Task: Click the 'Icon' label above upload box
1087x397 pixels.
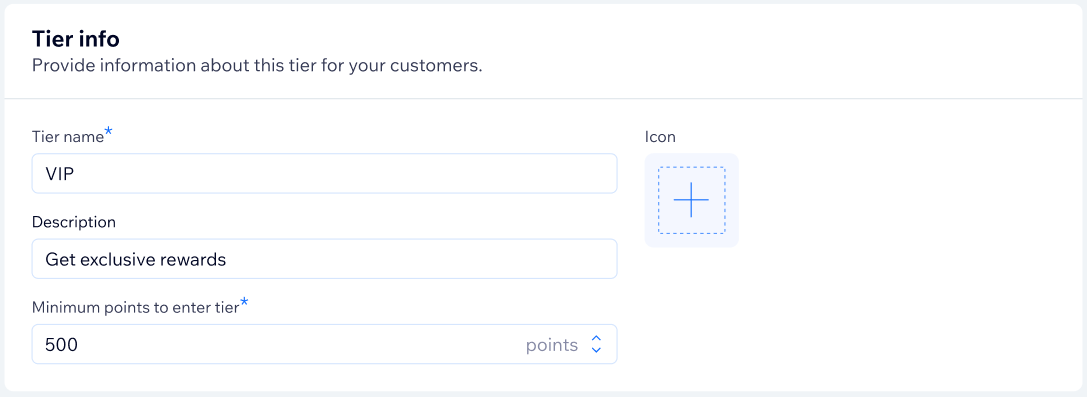Action: point(660,137)
